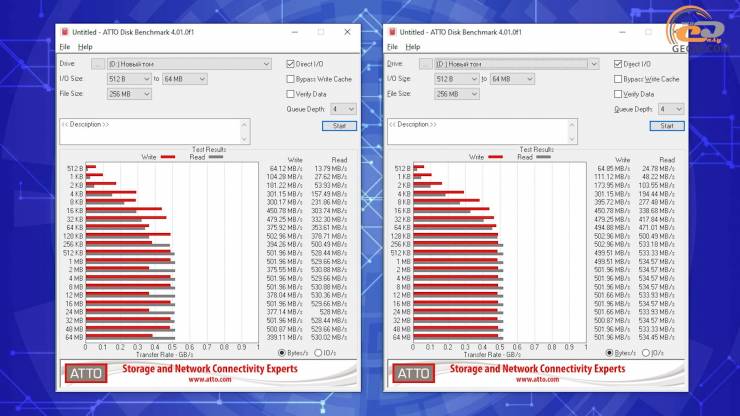Image resolution: width=740 pixels, height=416 pixels.
Task: Minimize the left ATTO Disk Benchmark window
Action: (295, 32)
